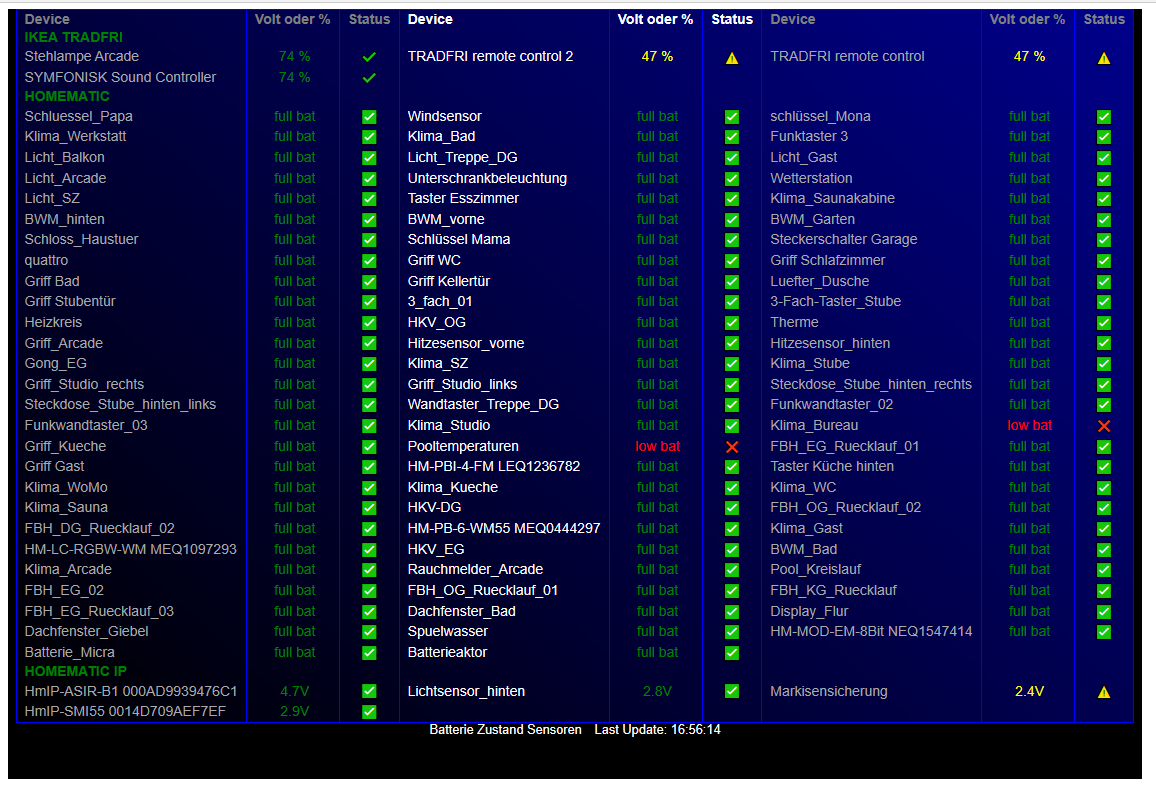Click status check icon for Schluessel_Papa
The image size is (1156, 799).
pyautogui.click(x=369, y=116)
